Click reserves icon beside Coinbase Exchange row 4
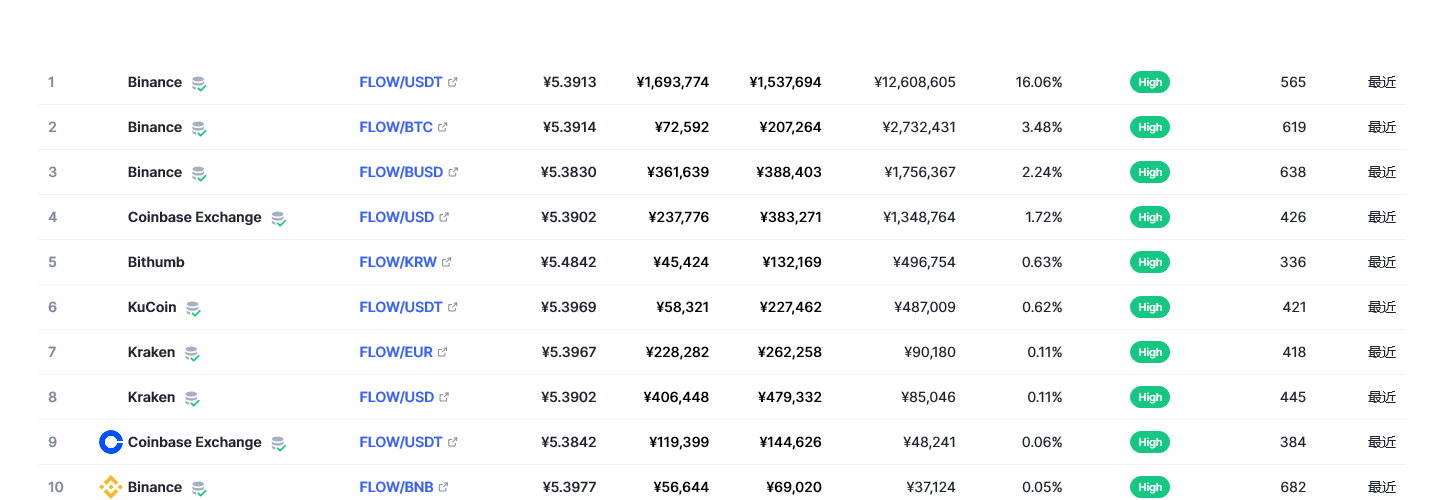The image size is (1450, 500). click(x=278, y=218)
